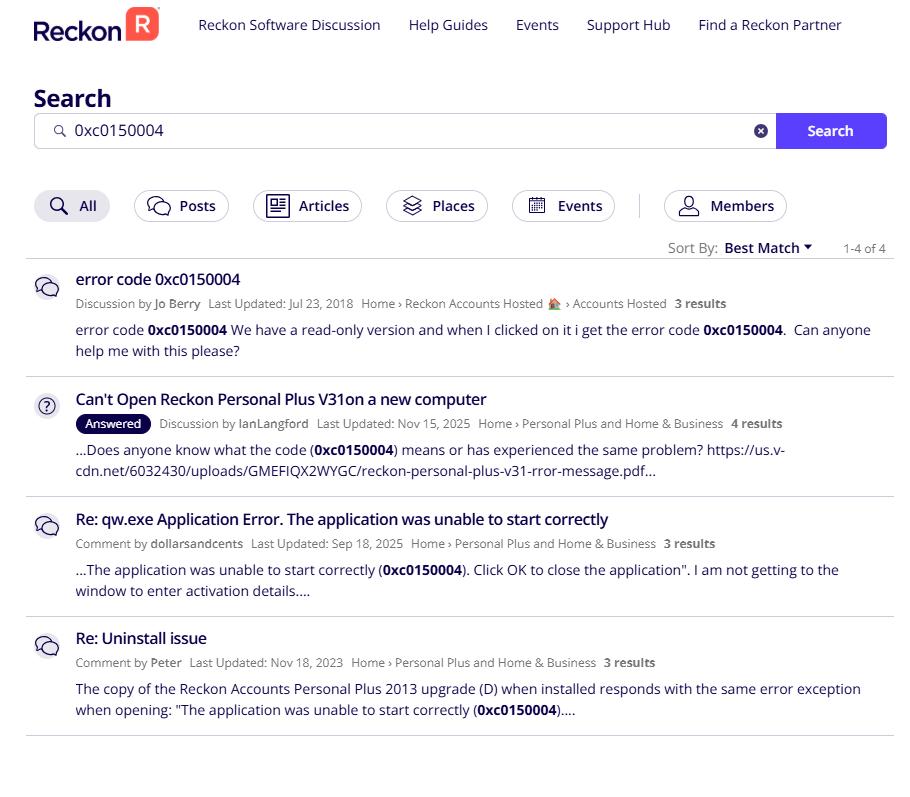The image size is (910, 797).
Task: Select the All filter tab
Action: tap(72, 206)
